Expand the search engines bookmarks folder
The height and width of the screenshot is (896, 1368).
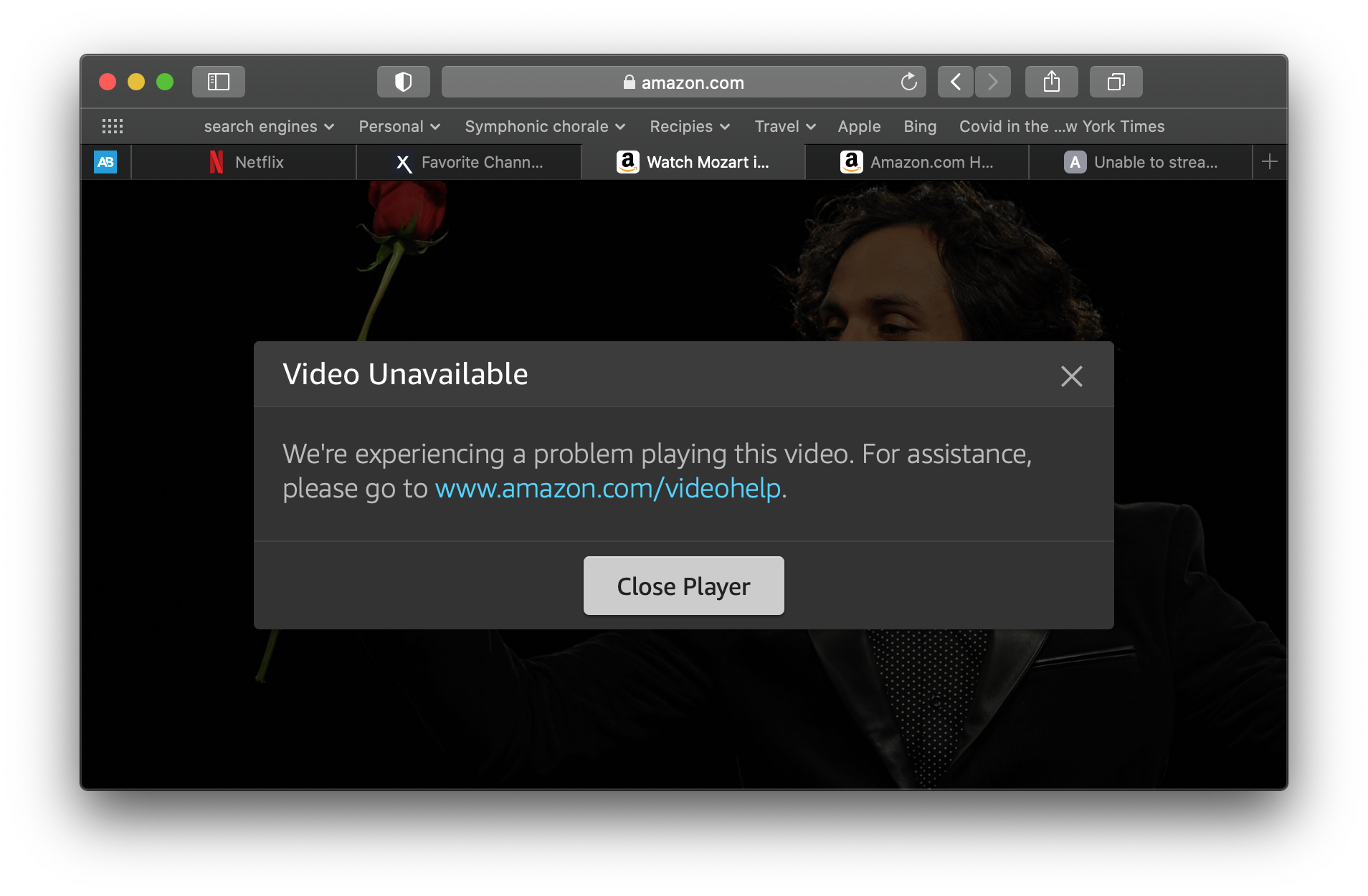[x=268, y=126]
